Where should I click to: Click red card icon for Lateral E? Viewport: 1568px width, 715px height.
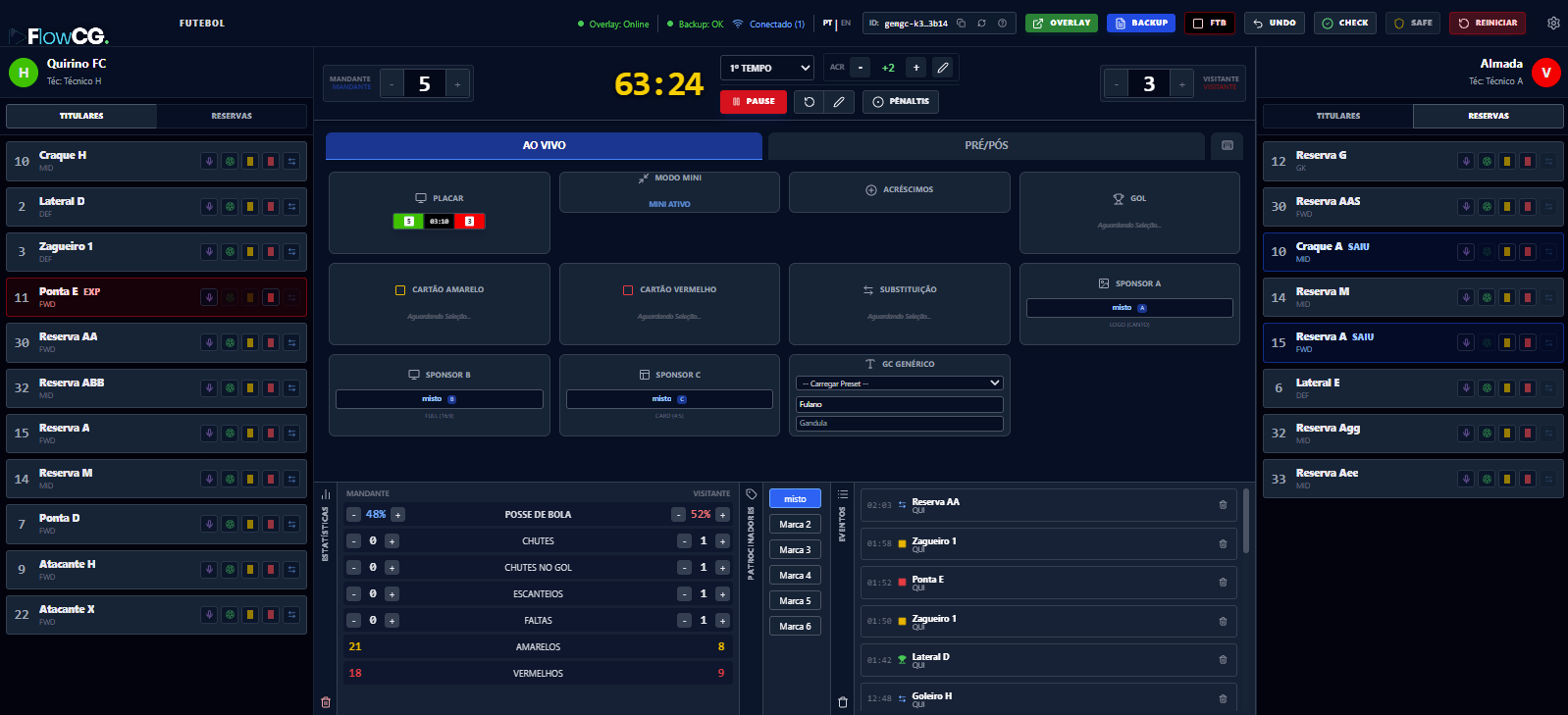pyautogui.click(x=1528, y=388)
